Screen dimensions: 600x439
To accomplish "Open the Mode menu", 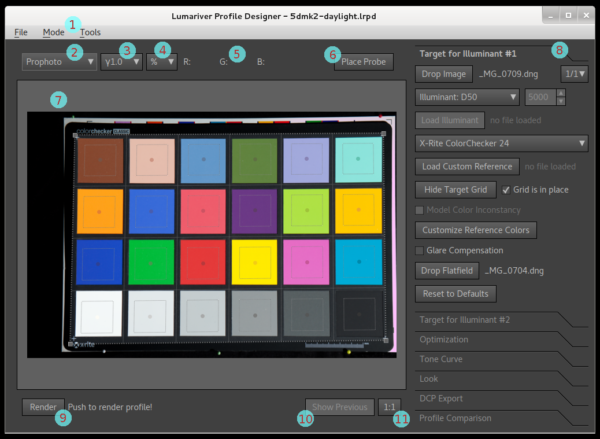I will pyautogui.click(x=53, y=33).
